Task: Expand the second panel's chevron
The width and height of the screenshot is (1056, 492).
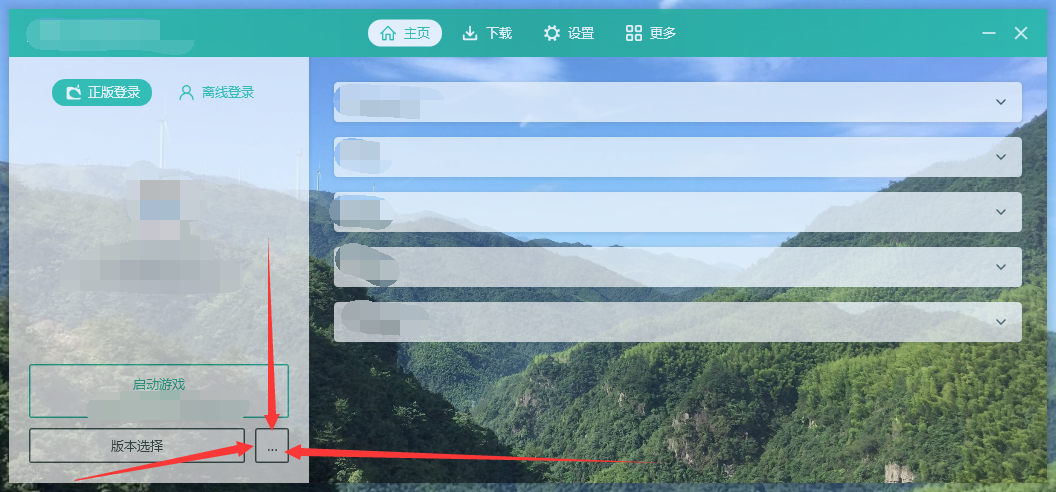Action: tap(1001, 157)
